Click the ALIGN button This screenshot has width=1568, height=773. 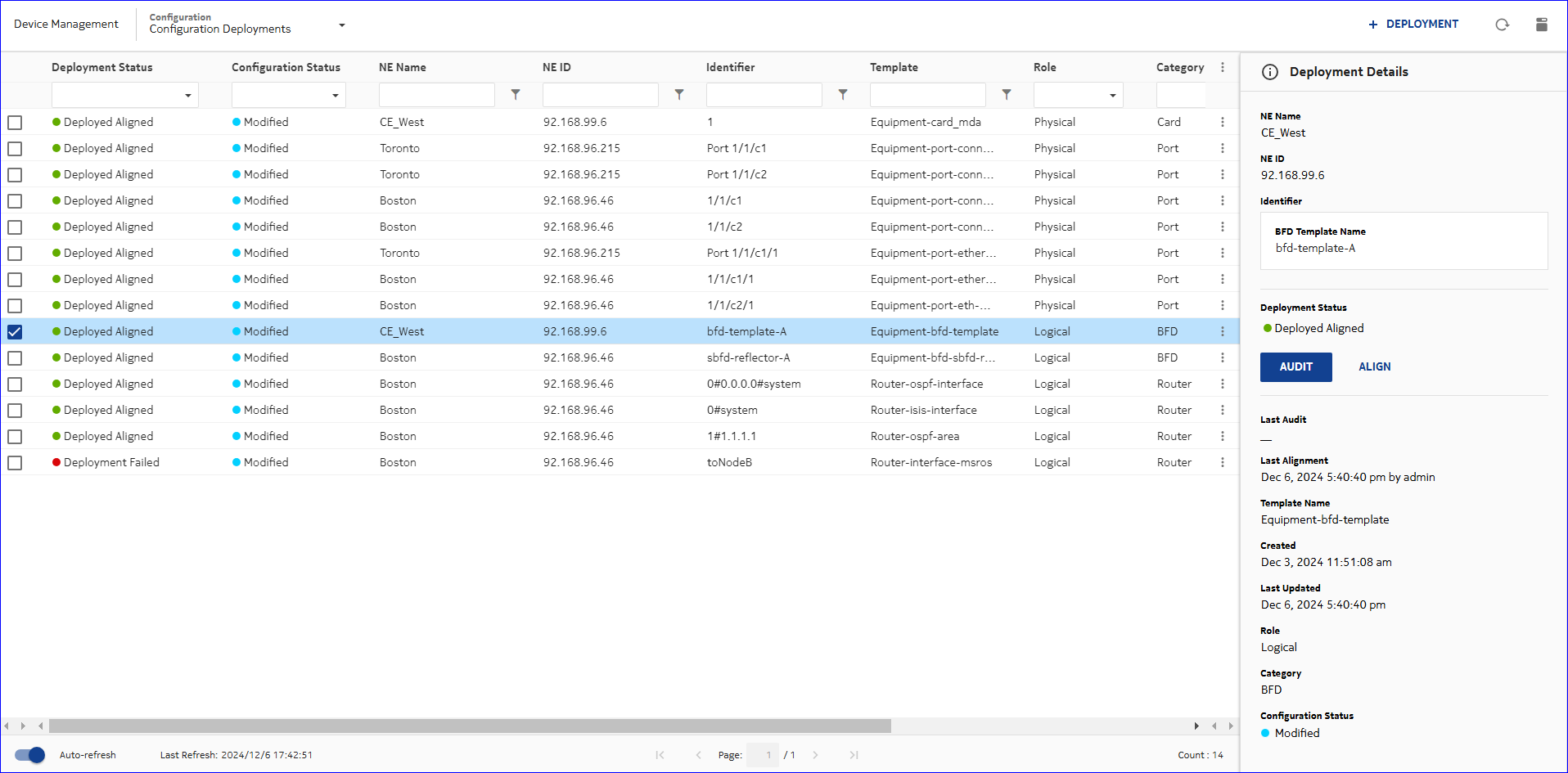[1374, 367]
